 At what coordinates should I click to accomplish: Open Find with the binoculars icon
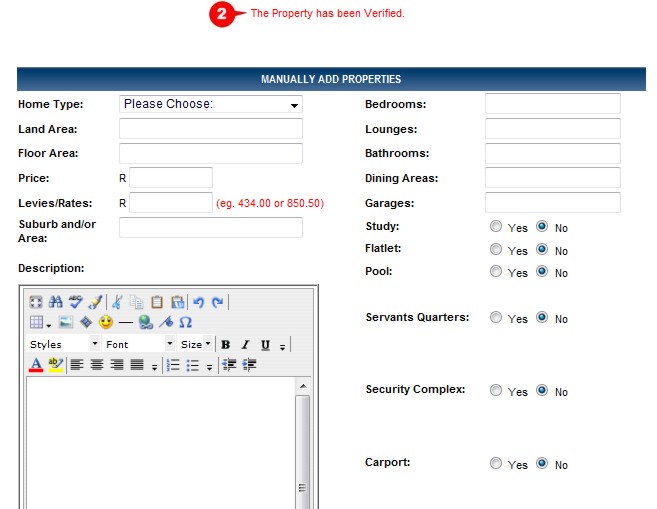[x=56, y=302]
